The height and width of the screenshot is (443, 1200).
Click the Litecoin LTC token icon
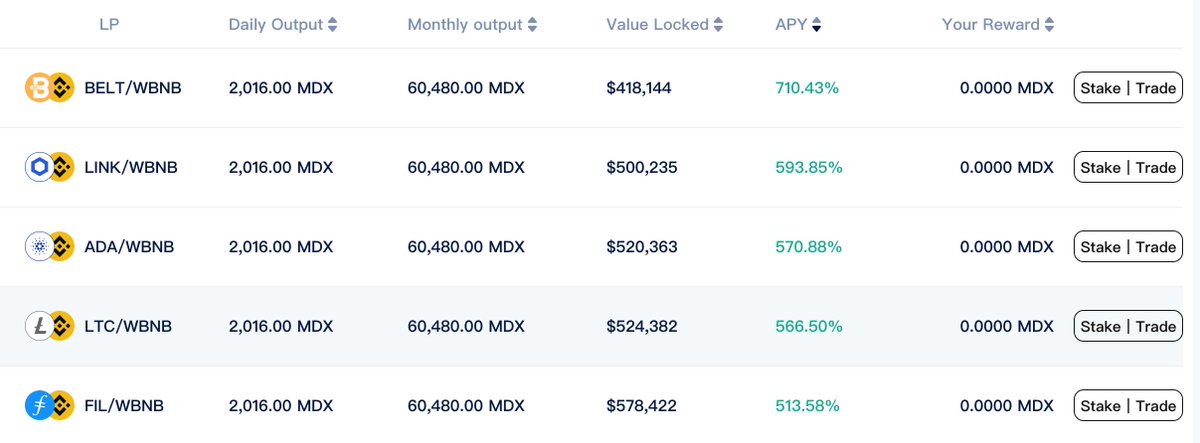(38, 326)
